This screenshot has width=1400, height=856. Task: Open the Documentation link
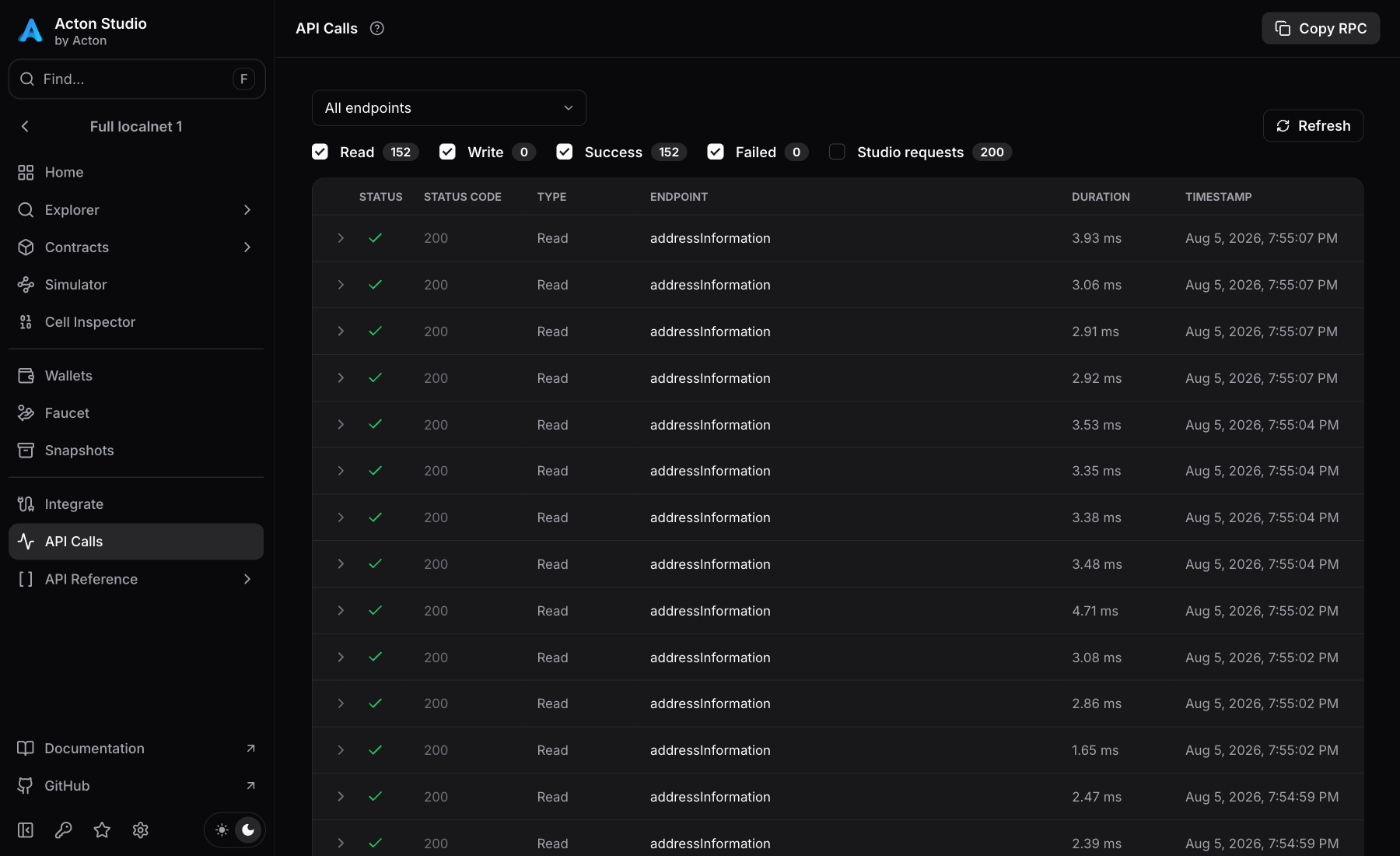[136, 749]
